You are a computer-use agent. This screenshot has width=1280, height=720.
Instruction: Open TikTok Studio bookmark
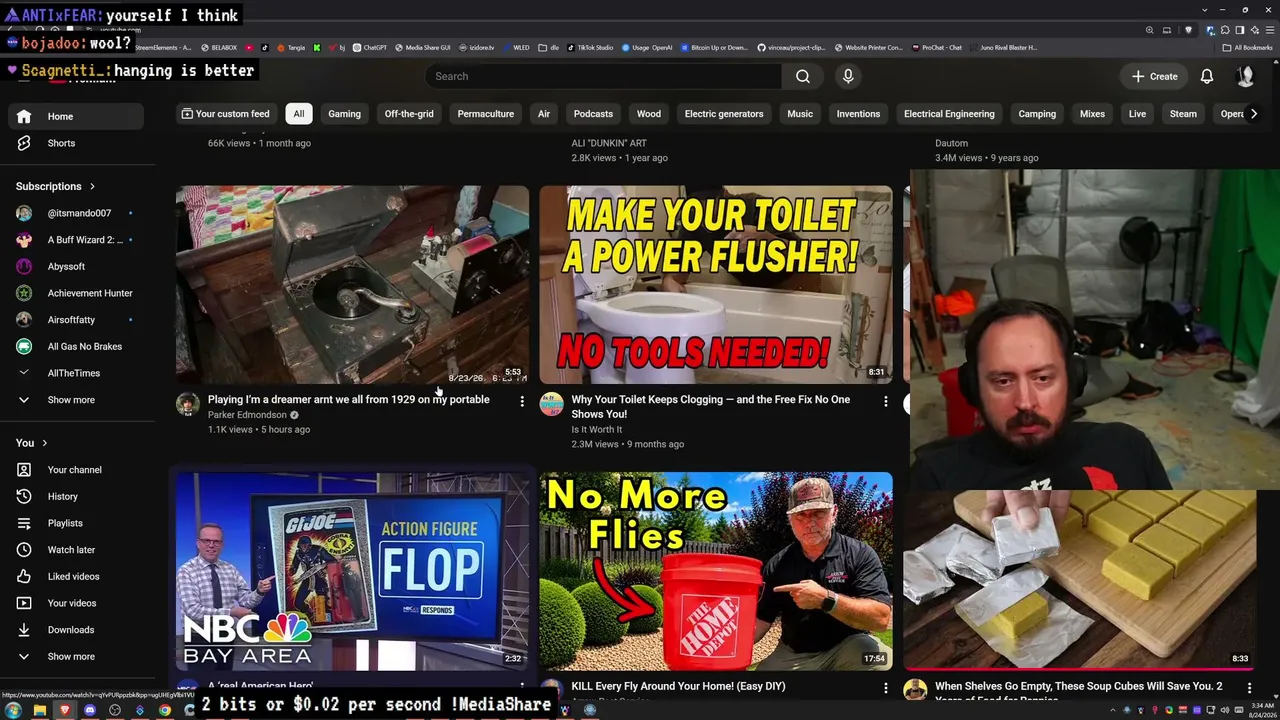(x=590, y=48)
